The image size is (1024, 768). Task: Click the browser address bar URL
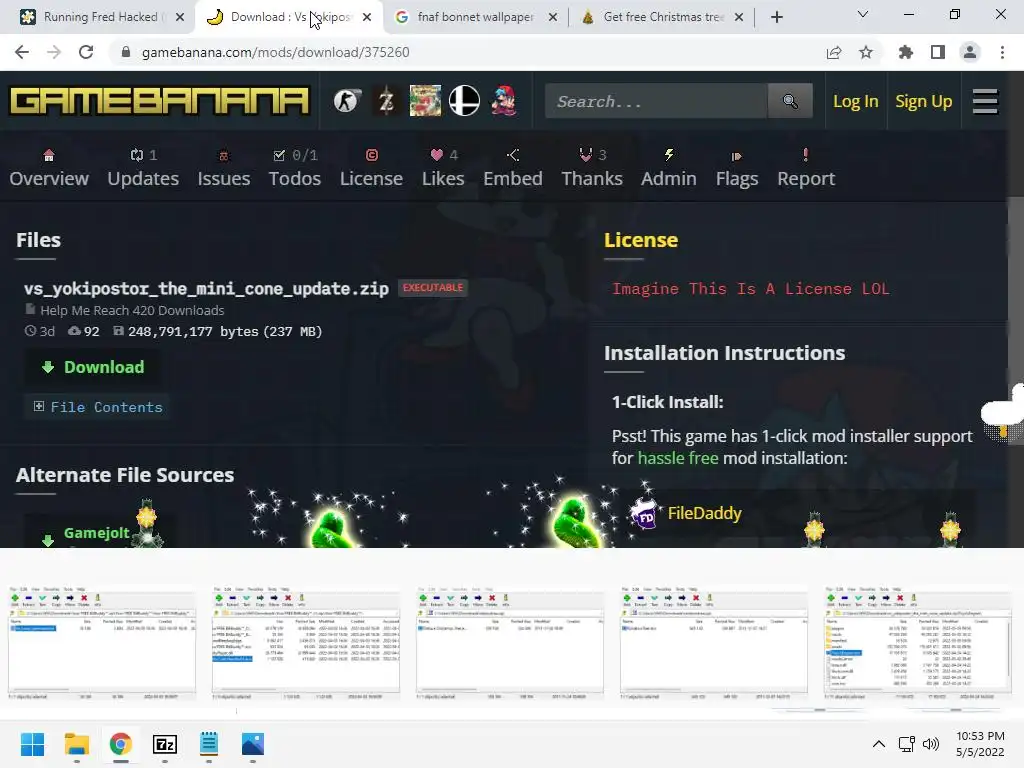[x=276, y=52]
